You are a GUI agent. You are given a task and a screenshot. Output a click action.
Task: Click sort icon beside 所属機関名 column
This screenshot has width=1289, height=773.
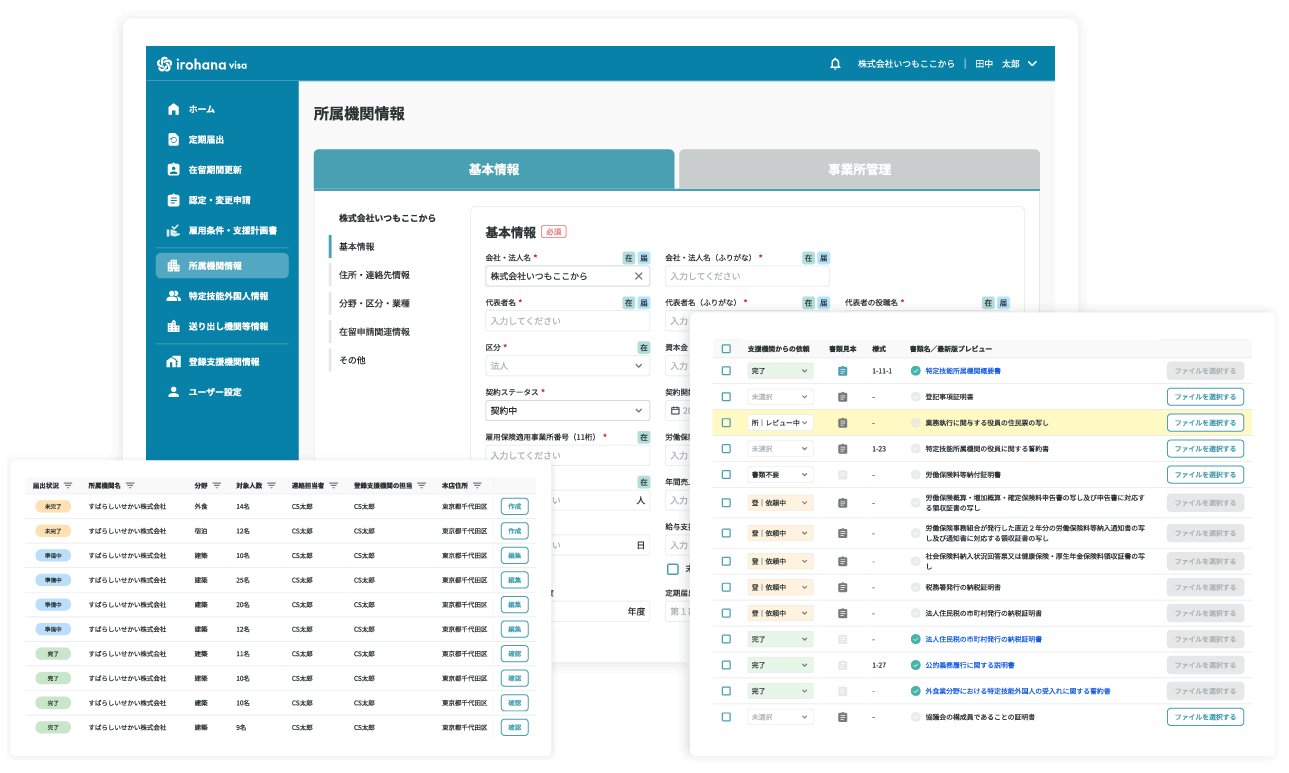[x=131, y=485]
